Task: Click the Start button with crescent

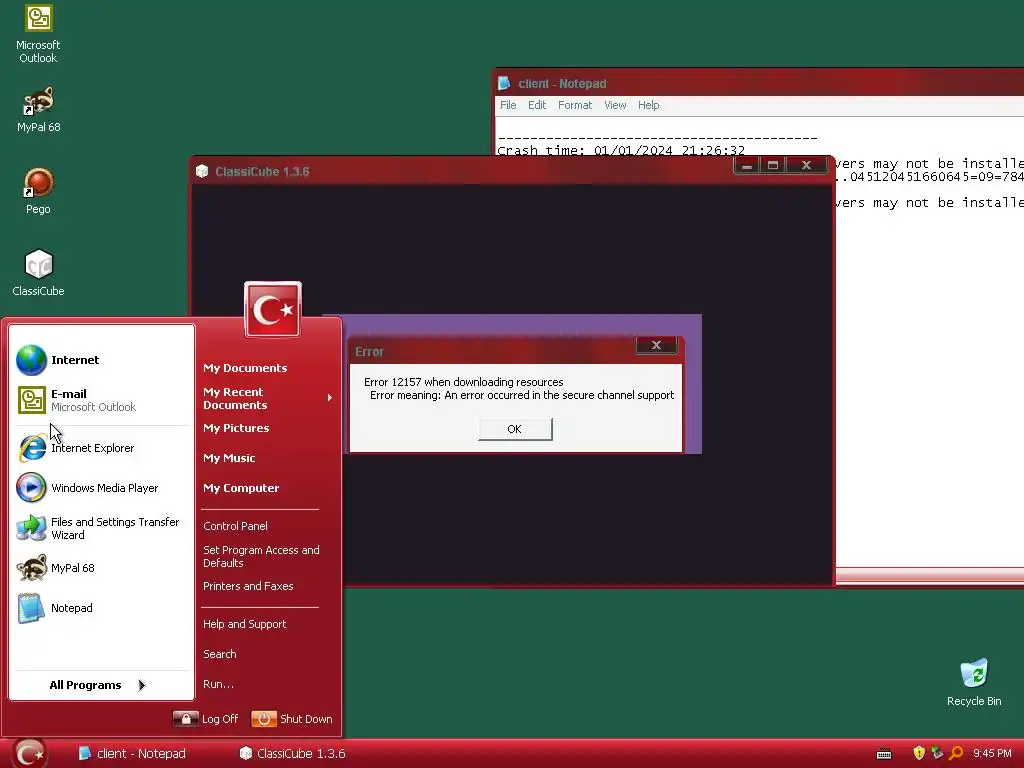Action: point(31,754)
